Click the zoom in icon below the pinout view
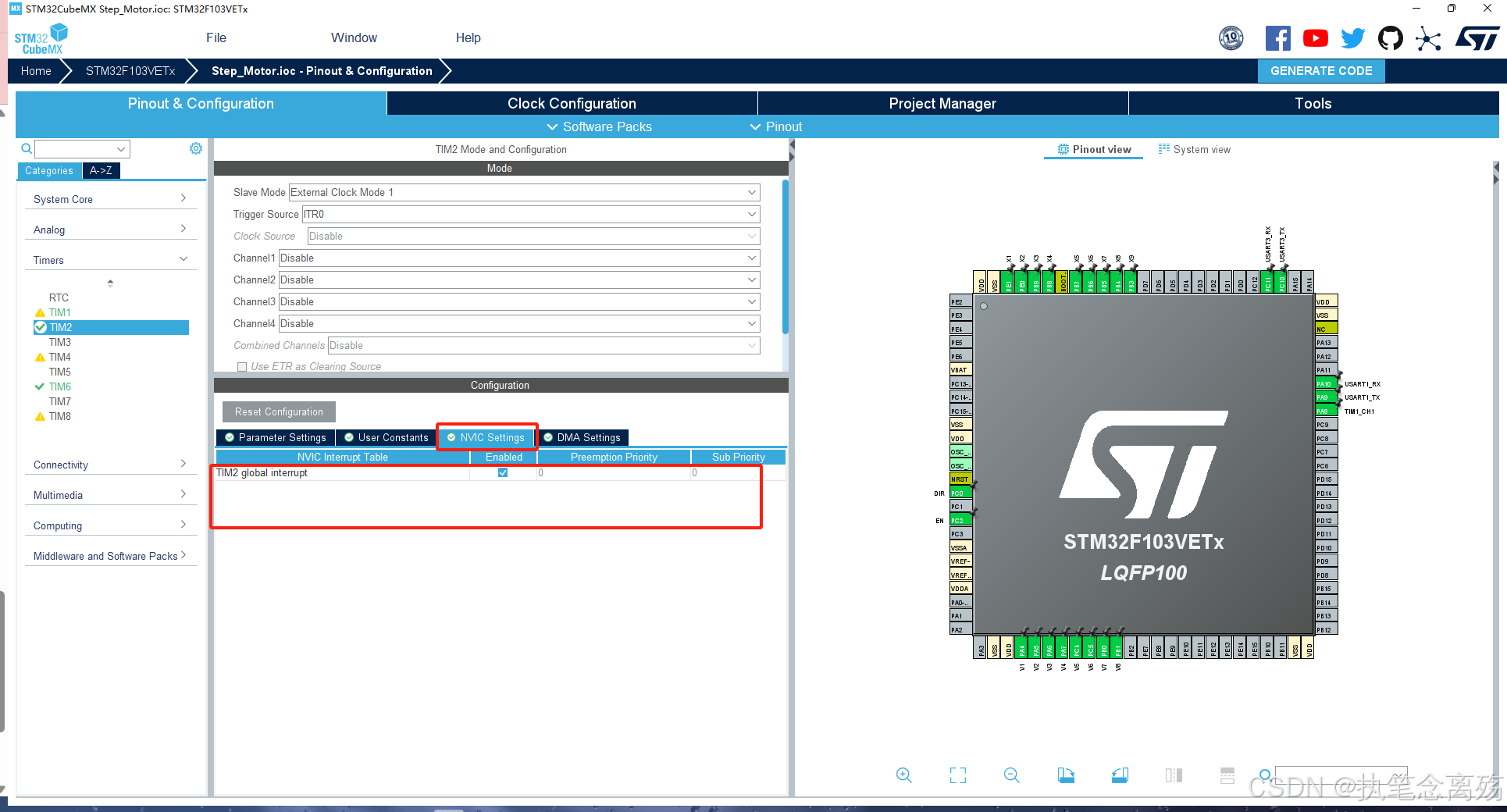This screenshot has height=812, width=1507. click(x=903, y=775)
